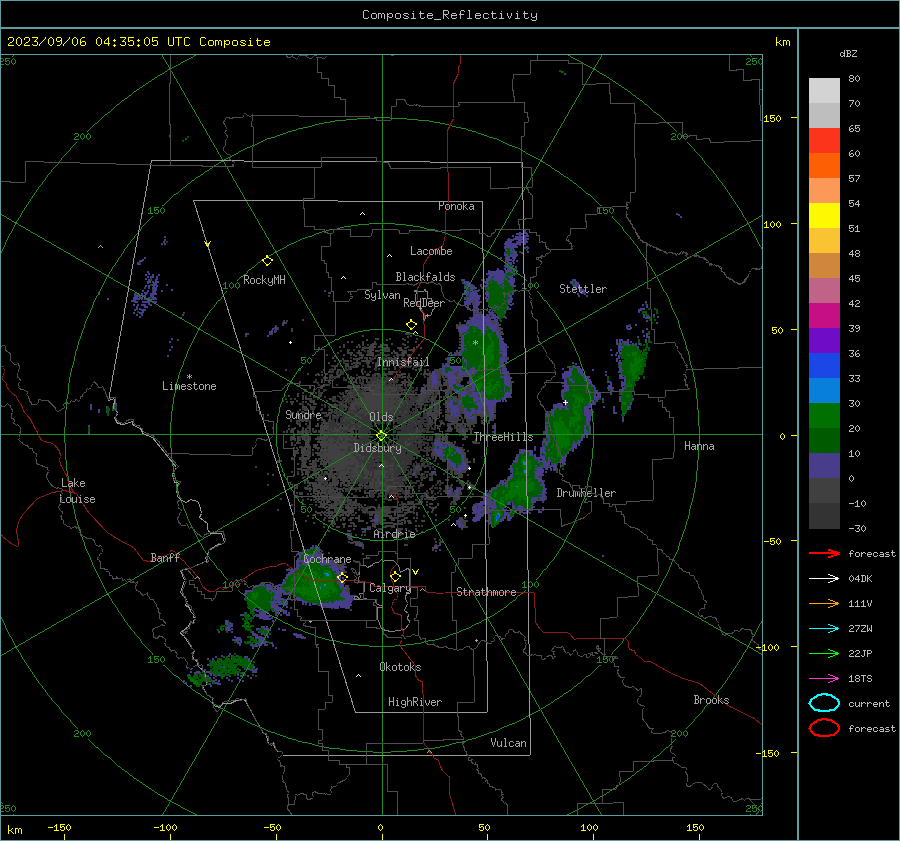900x841 pixels.
Task: Click the Drumheller city label
Action: click(586, 493)
